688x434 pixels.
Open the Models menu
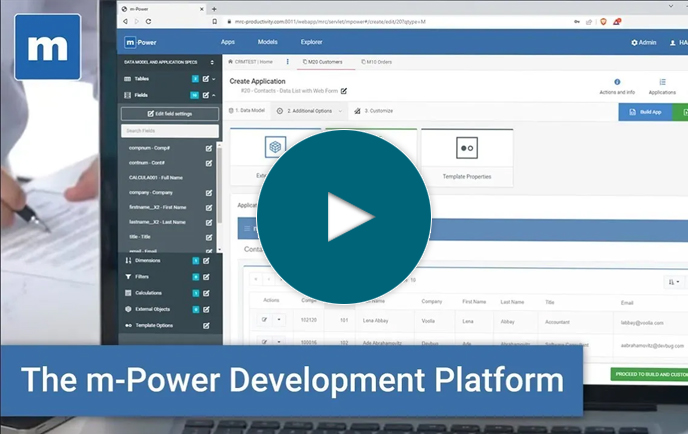[x=267, y=42]
